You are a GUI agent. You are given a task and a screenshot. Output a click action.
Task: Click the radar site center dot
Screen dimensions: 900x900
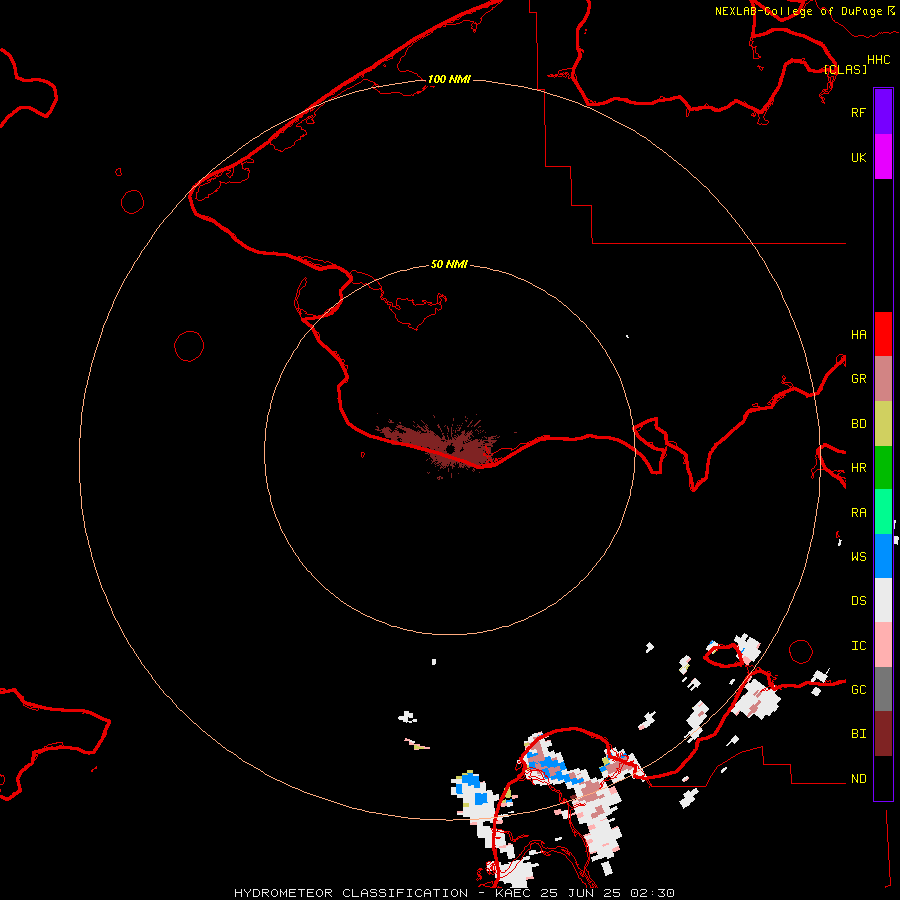451,449
